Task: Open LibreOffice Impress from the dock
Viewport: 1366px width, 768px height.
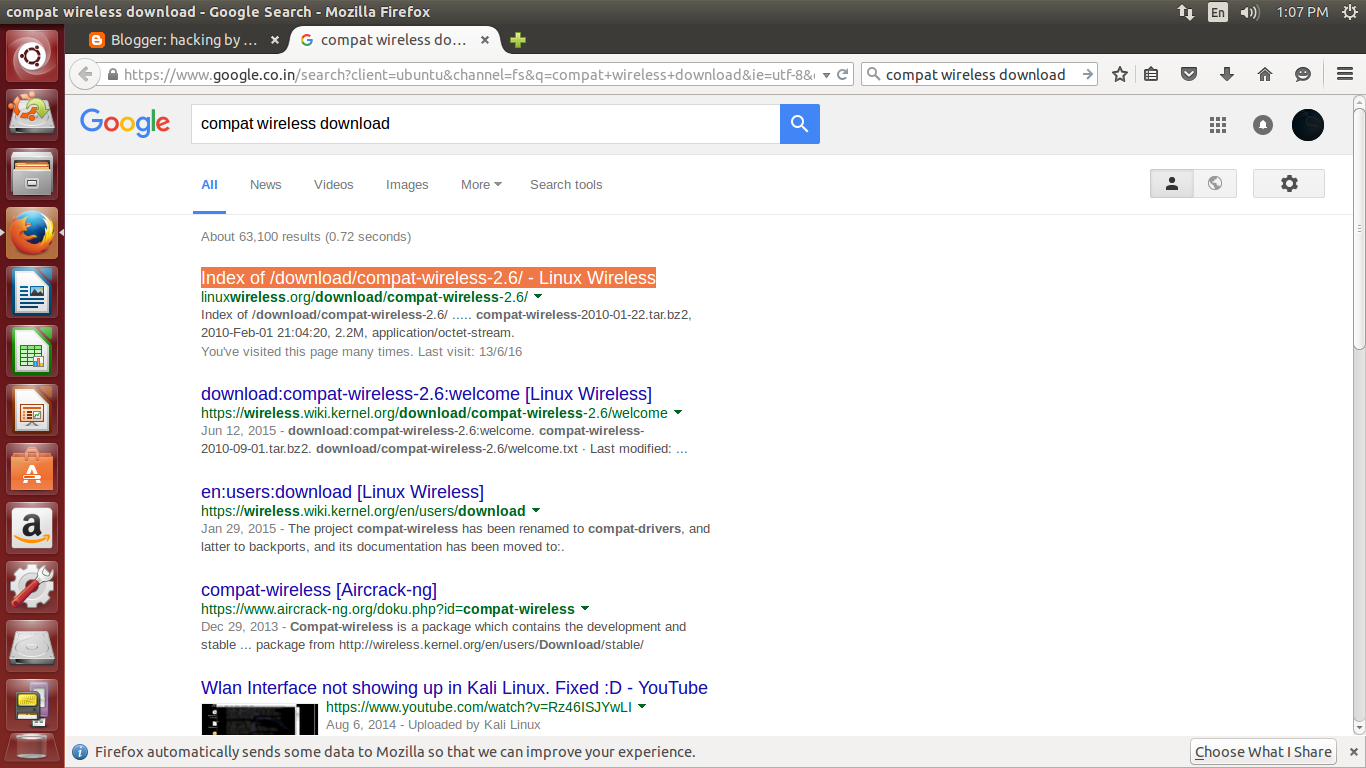Action: click(33, 410)
